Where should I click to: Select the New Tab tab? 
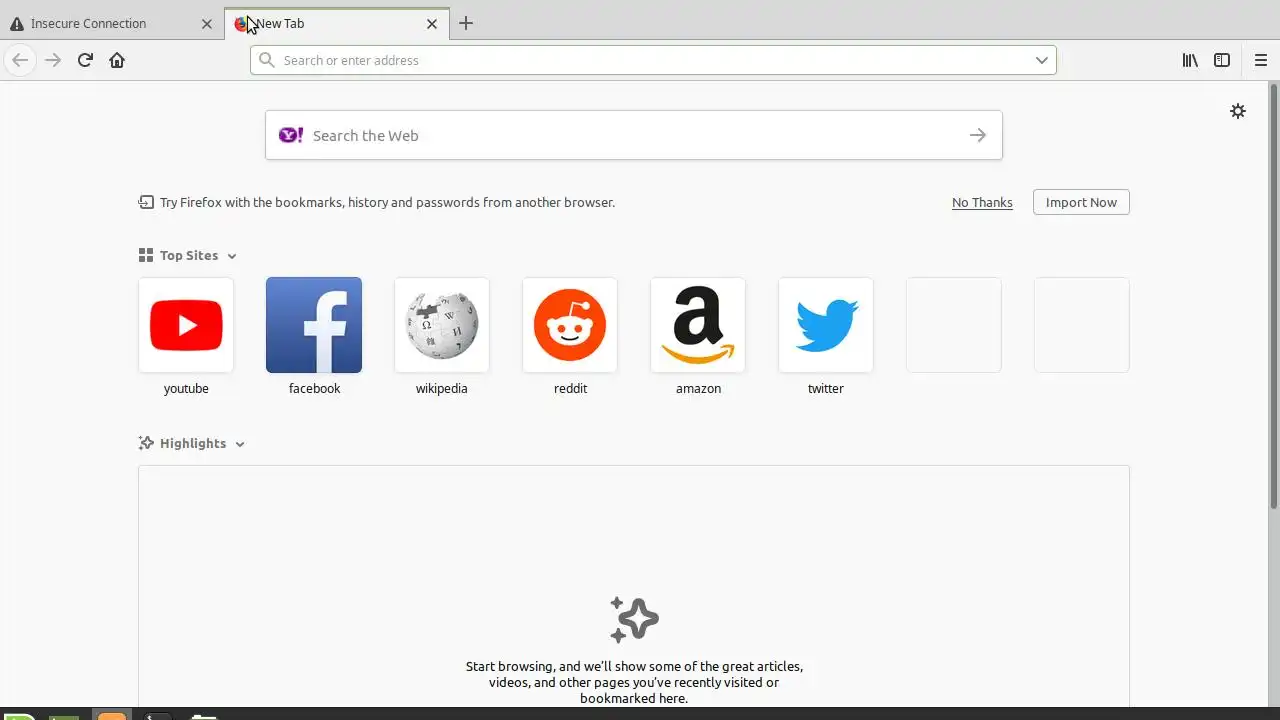click(x=338, y=23)
